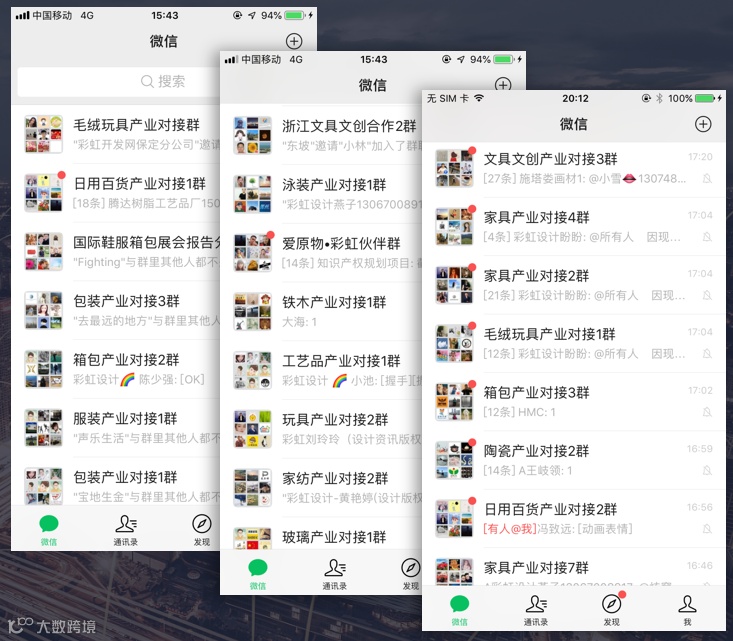733x641 pixels.
Task: Tap the avatar of 文具文创产业对接3群
Action: pos(454,168)
